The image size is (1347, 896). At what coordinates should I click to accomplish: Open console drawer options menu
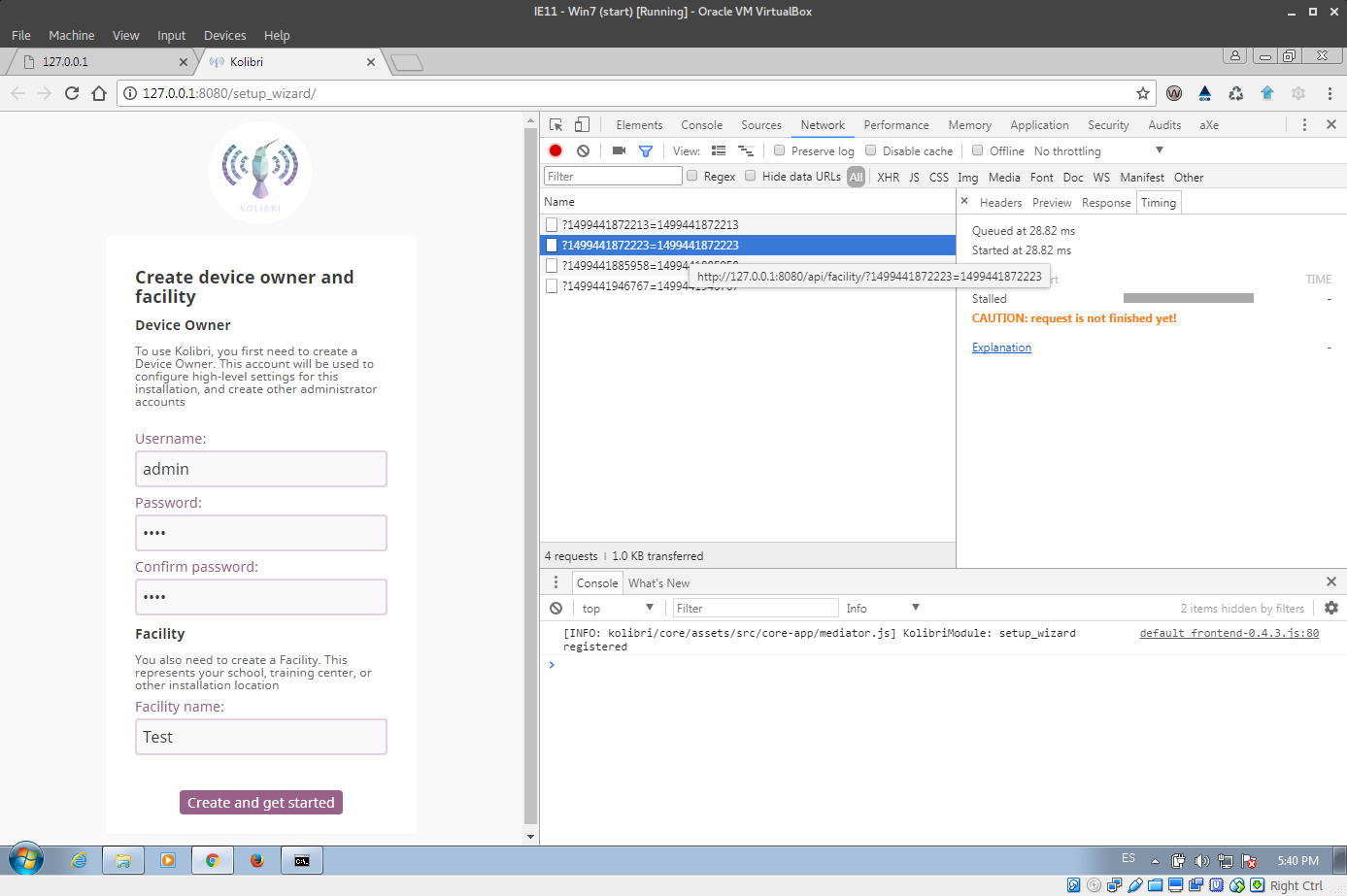point(556,582)
